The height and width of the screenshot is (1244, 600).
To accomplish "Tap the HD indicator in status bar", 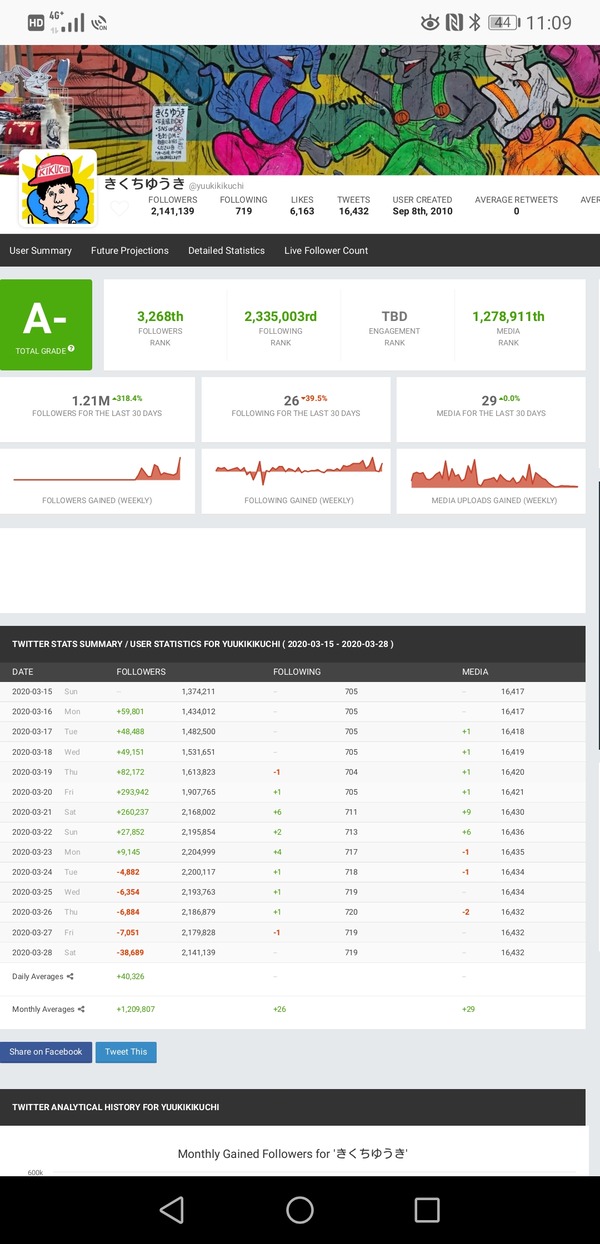I will coord(35,22).
